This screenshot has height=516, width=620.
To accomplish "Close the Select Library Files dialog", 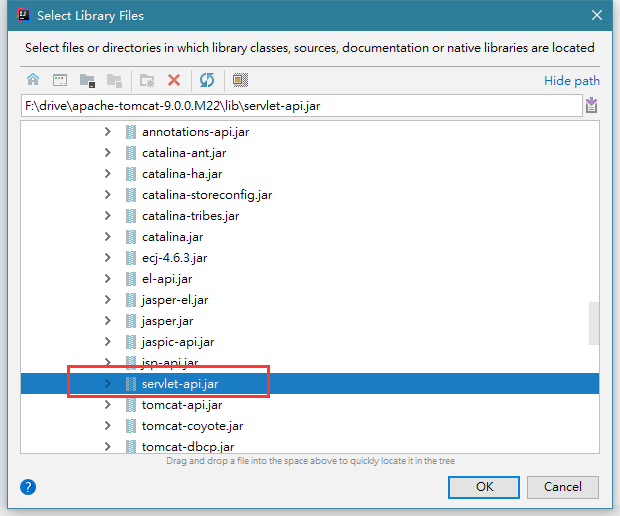I will [x=597, y=15].
